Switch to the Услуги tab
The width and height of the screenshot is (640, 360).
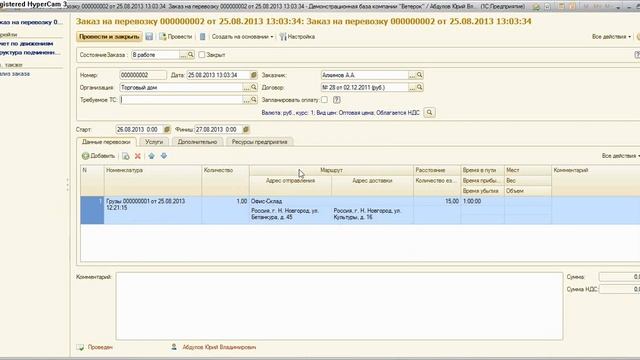(x=154, y=142)
